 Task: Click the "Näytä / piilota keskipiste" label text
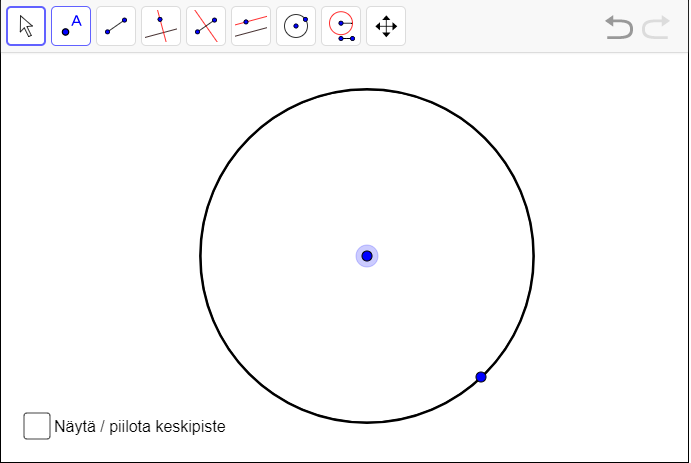tap(140, 426)
